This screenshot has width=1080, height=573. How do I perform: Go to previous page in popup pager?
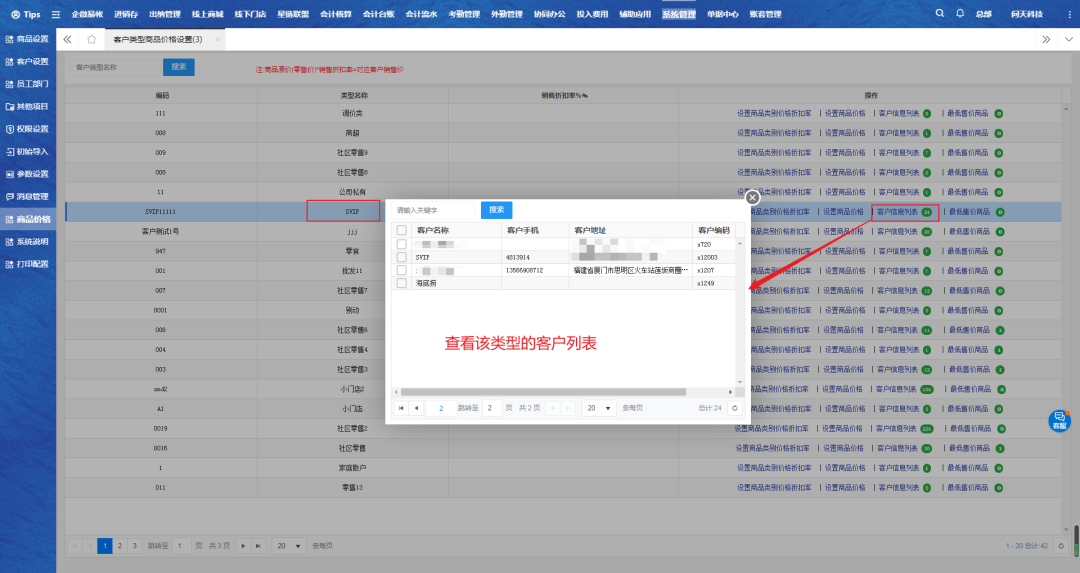tap(416, 408)
